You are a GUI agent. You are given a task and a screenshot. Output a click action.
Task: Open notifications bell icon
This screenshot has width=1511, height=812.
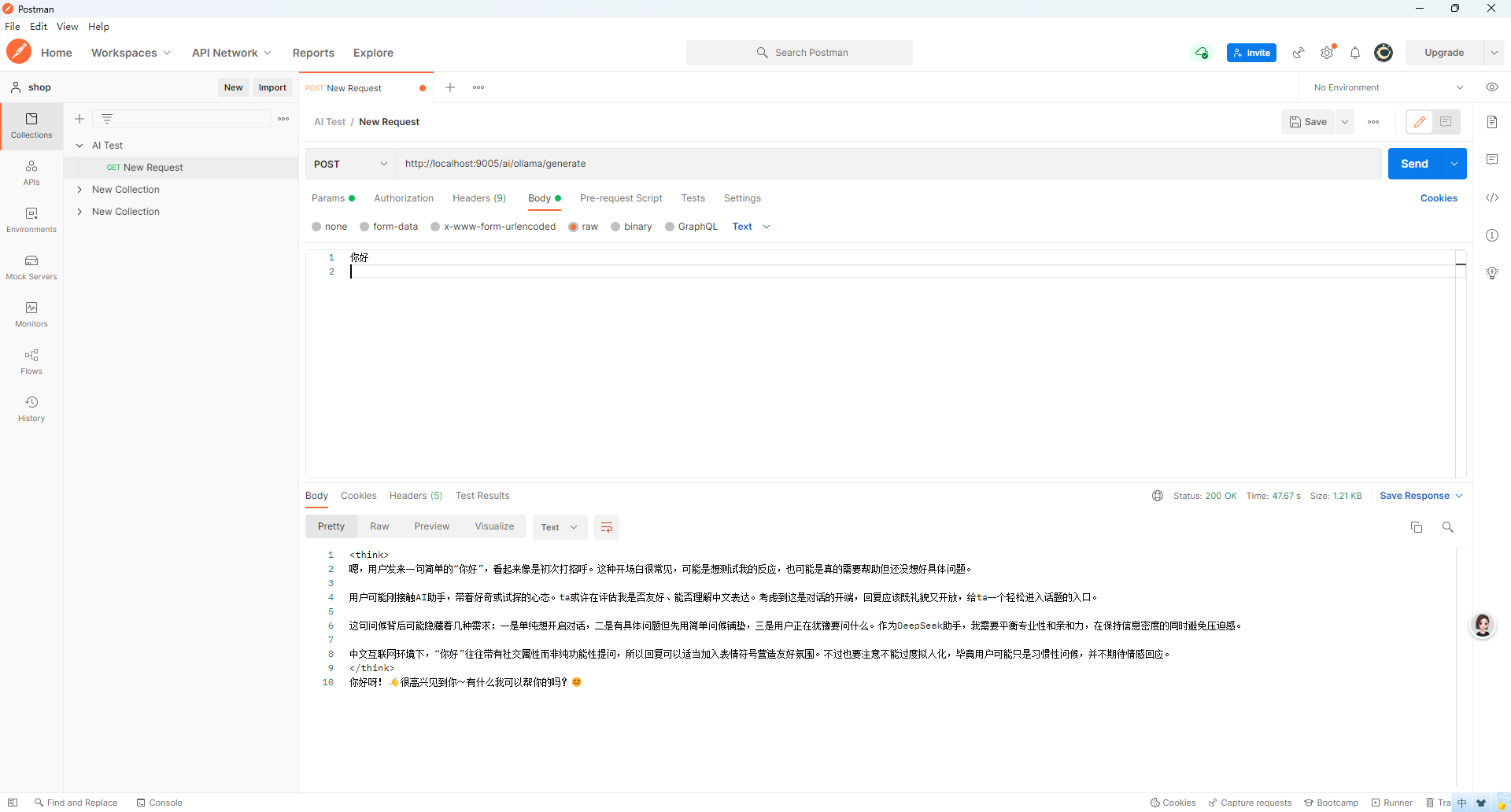pyautogui.click(x=1355, y=53)
